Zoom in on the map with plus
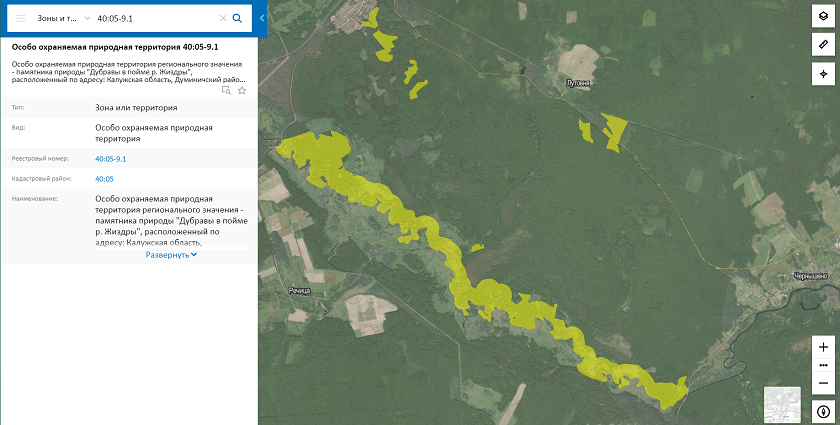This screenshot has height=425, width=840. coord(823,347)
